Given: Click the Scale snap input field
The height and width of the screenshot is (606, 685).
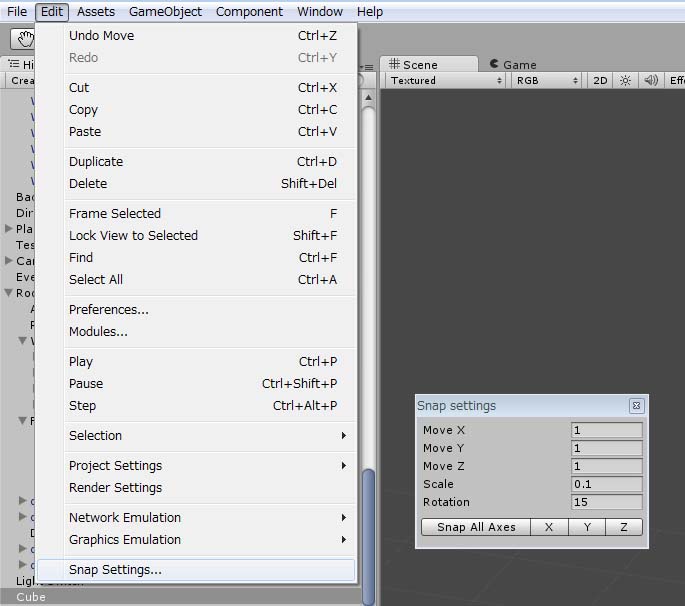Looking at the screenshot, I should pyautogui.click(x=606, y=484).
